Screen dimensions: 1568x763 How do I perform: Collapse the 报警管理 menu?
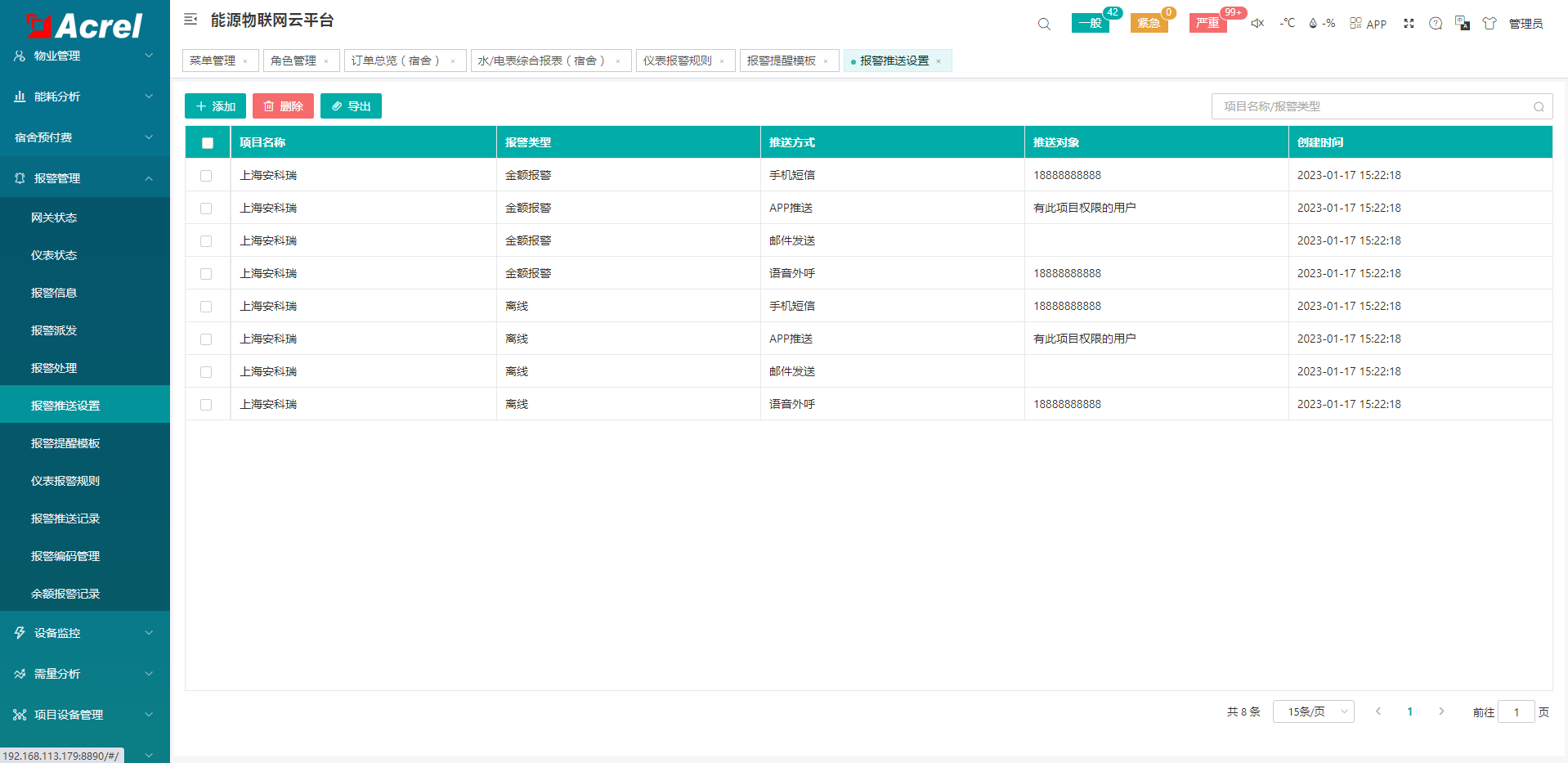coord(85,178)
